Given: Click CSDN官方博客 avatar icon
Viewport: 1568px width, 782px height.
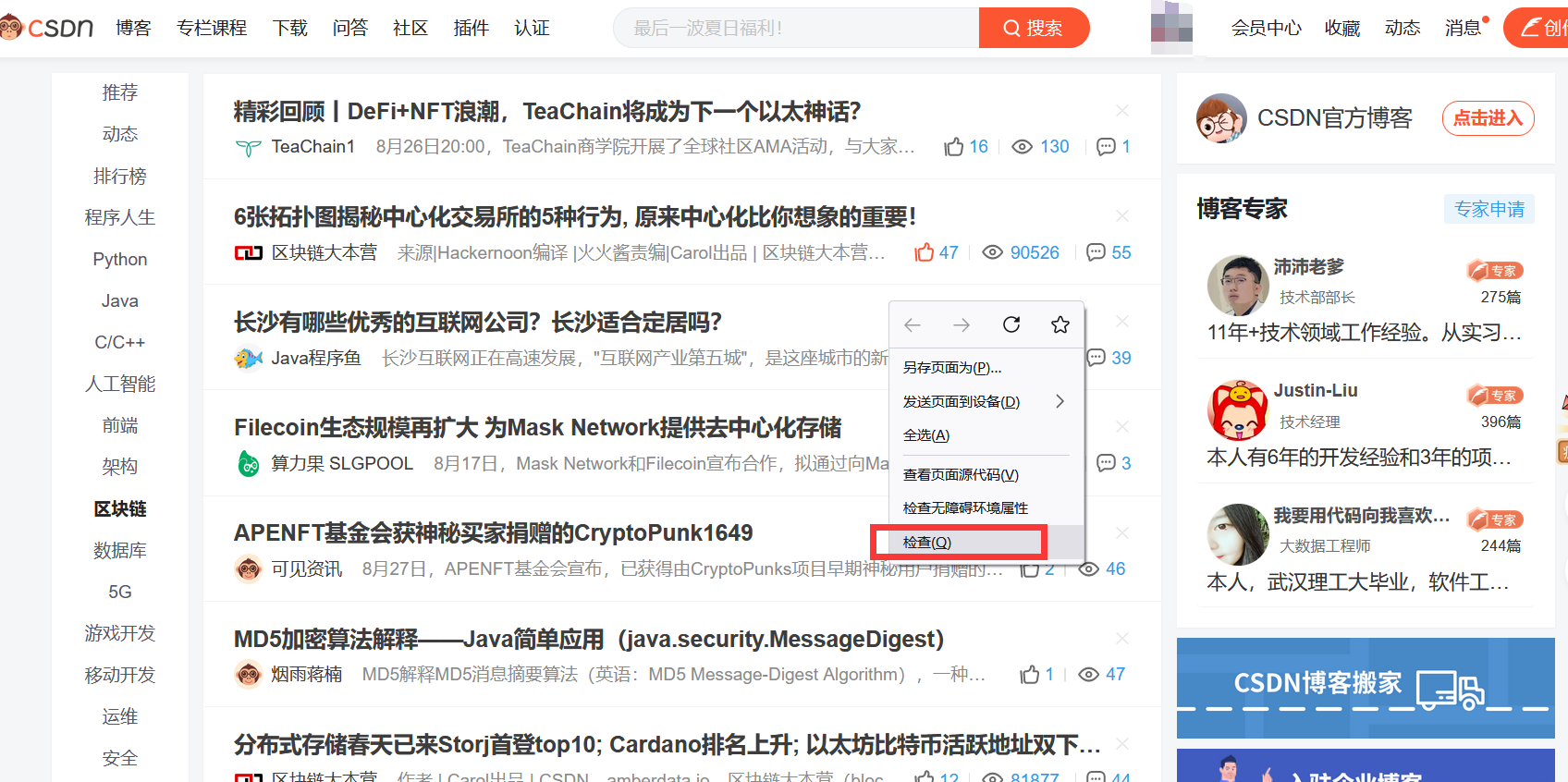Looking at the screenshot, I should 1221,118.
